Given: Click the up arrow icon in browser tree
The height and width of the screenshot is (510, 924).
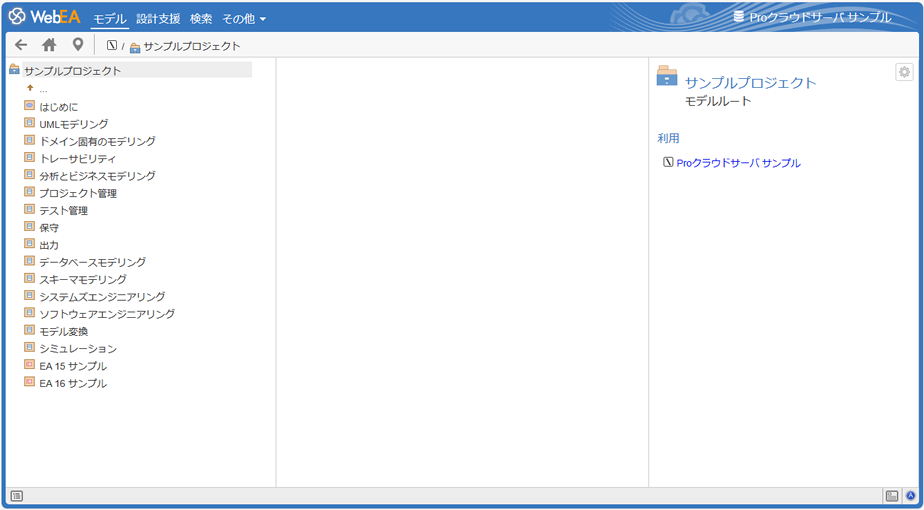Looking at the screenshot, I should (x=30, y=88).
